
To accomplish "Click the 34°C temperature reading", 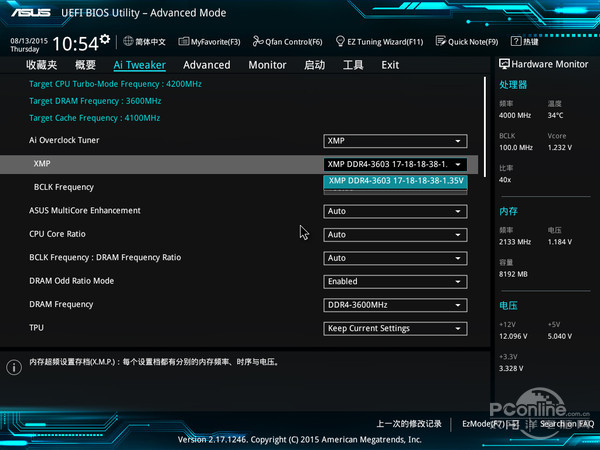I will point(556,116).
